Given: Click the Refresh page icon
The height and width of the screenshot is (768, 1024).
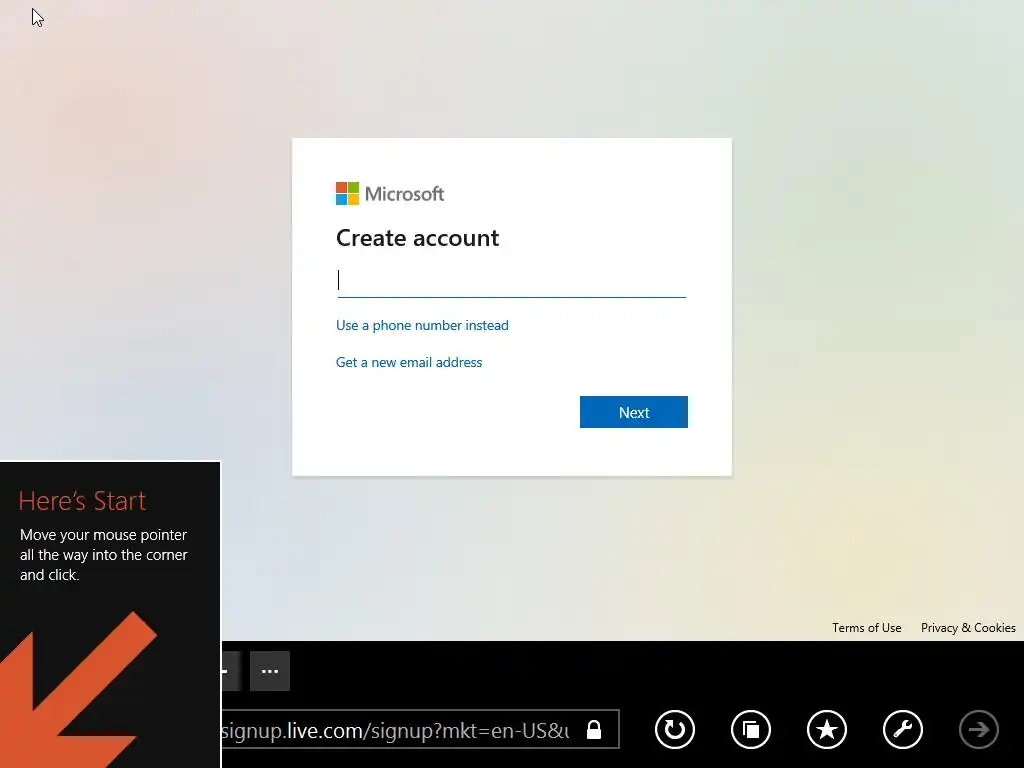Looking at the screenshot, I should pyautogui.click(x=675, y=729).
